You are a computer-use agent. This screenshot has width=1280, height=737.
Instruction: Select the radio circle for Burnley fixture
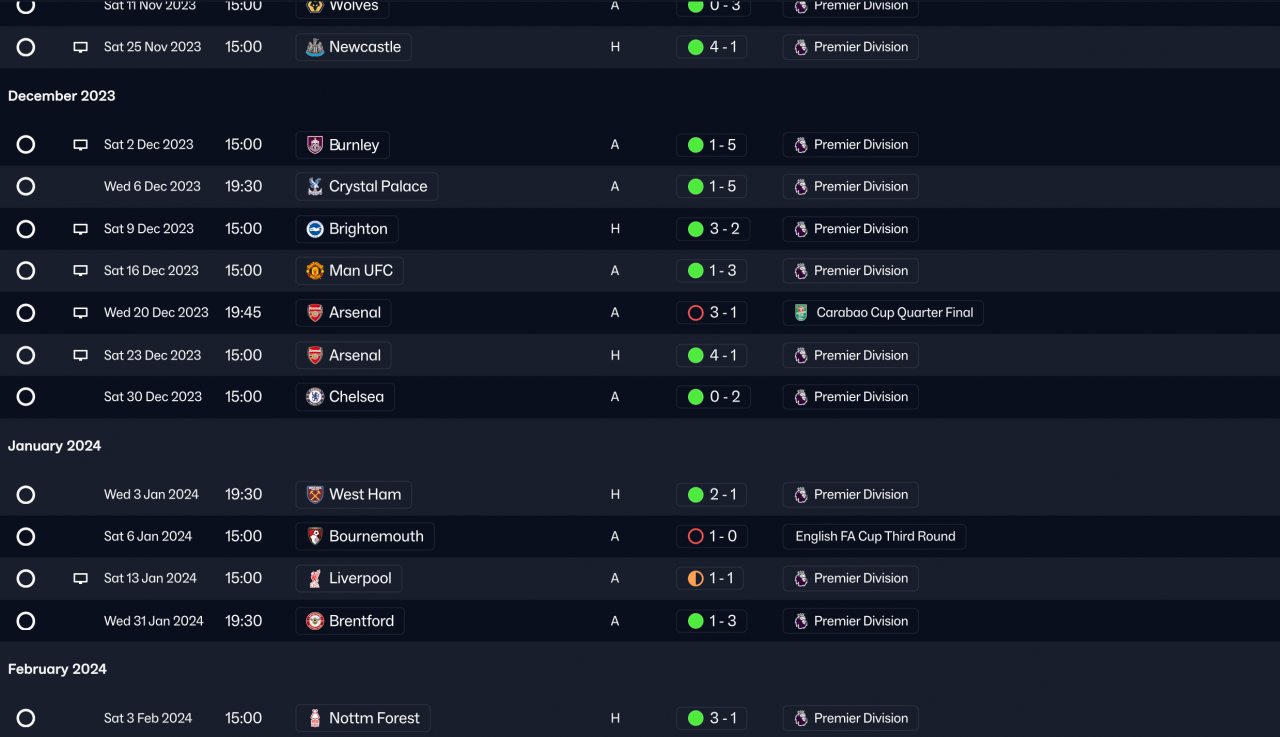[26, 145]
